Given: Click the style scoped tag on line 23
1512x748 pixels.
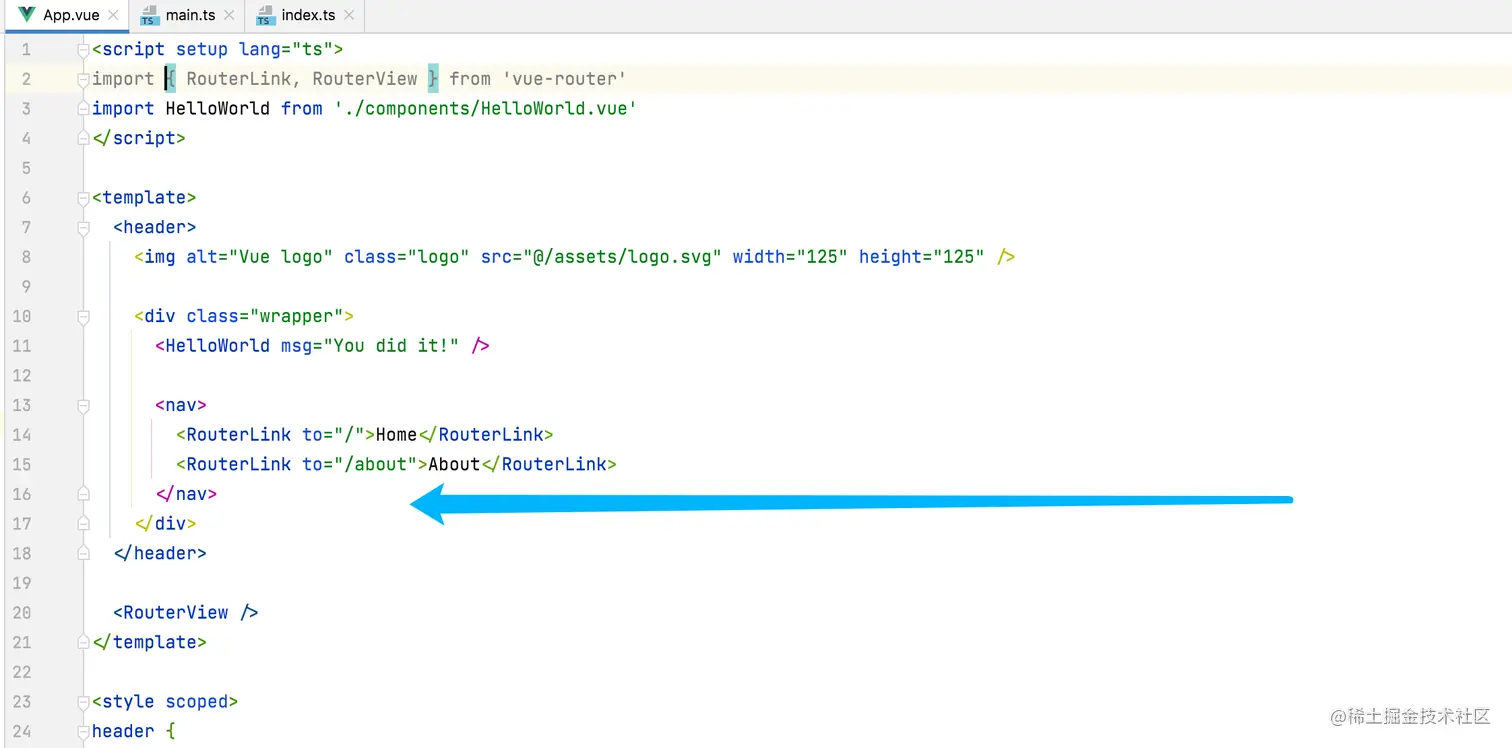Looking at the screenshot, I should coord(165,701).
